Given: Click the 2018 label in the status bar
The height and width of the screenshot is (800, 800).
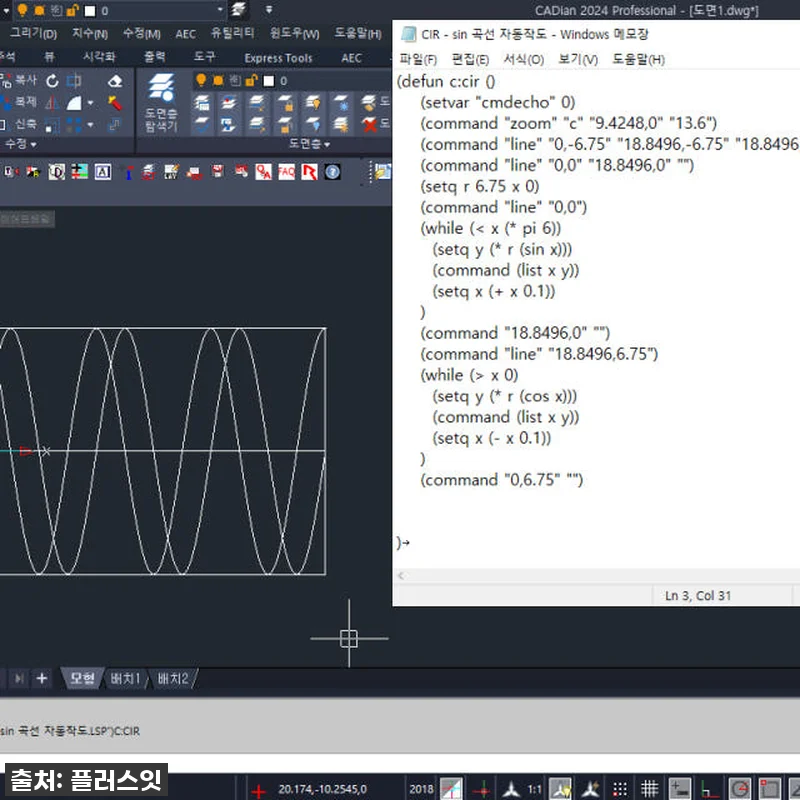Looking at the screenshot, I should click(x=421, y=789).
